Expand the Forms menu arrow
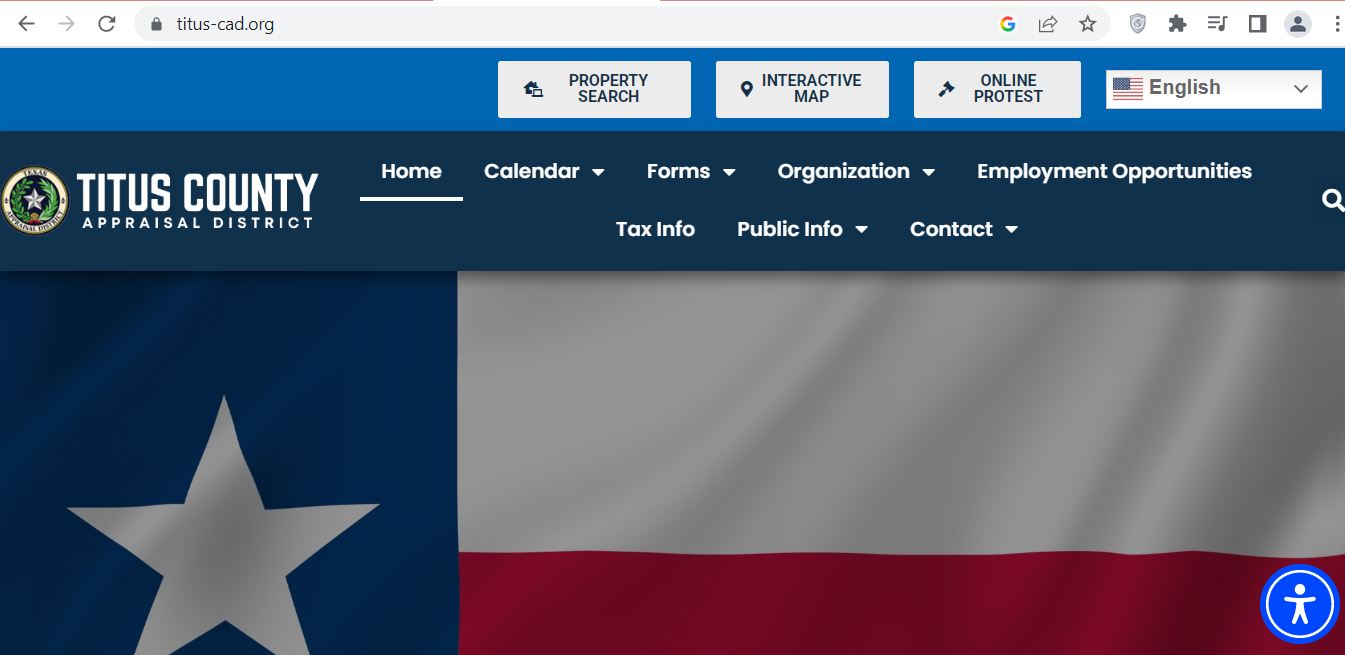1345x655 pixels. pyautogui.click(x=729, y=172)
